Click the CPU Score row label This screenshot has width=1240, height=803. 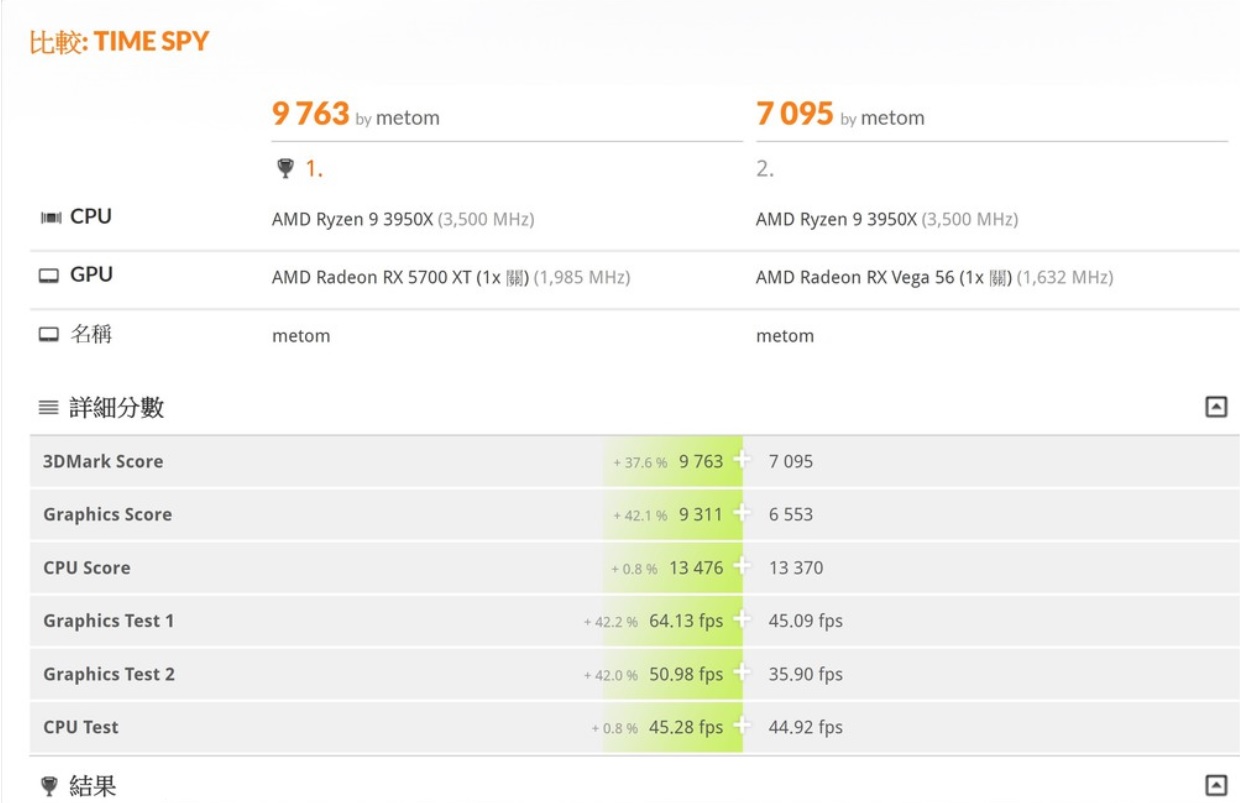pos(86,567)
